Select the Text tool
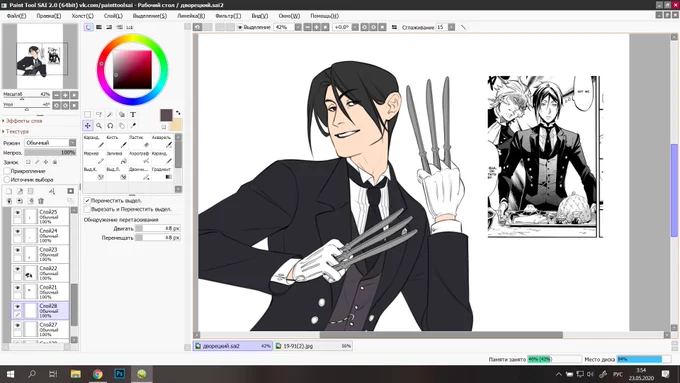 (x=133, y=114)
